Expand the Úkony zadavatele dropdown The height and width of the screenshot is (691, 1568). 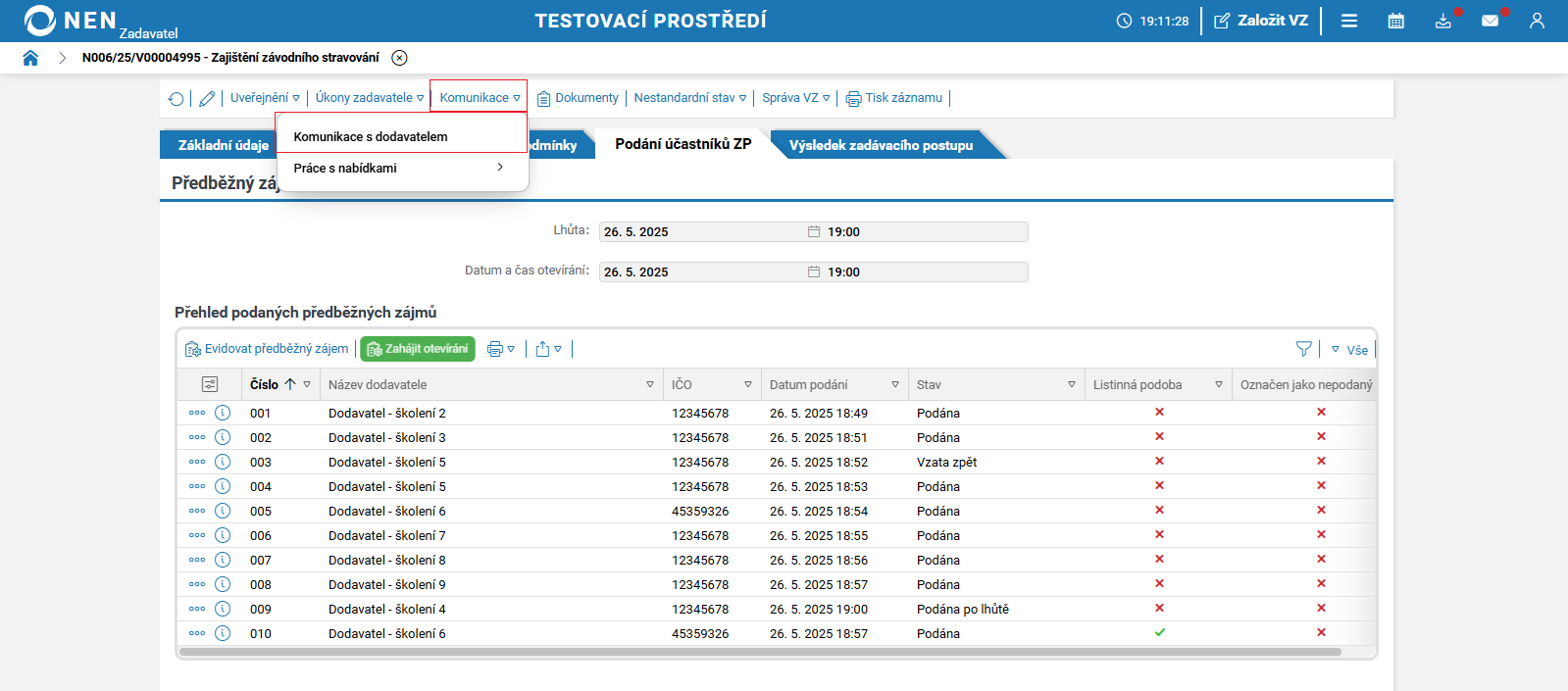click(370, 98)
